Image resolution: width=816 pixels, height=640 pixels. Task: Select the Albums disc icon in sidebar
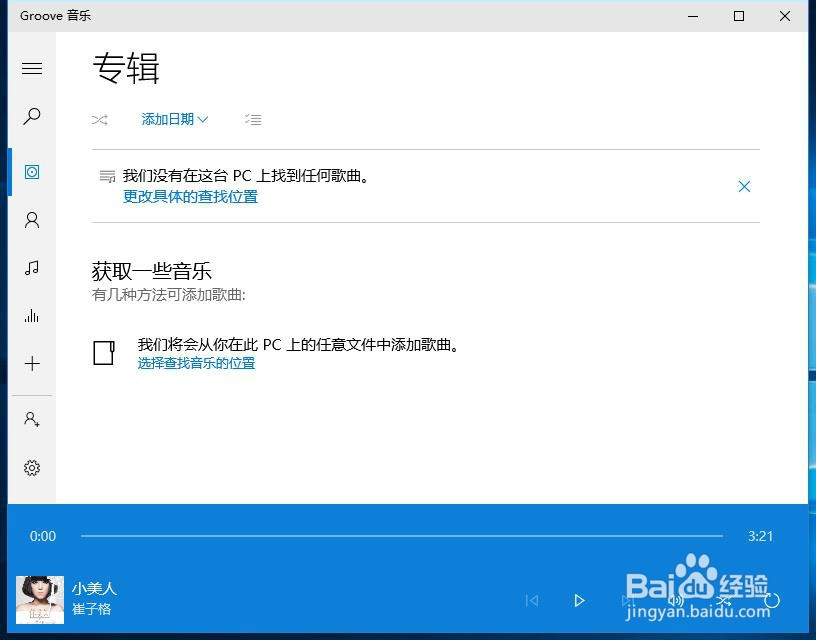[32, 172]
